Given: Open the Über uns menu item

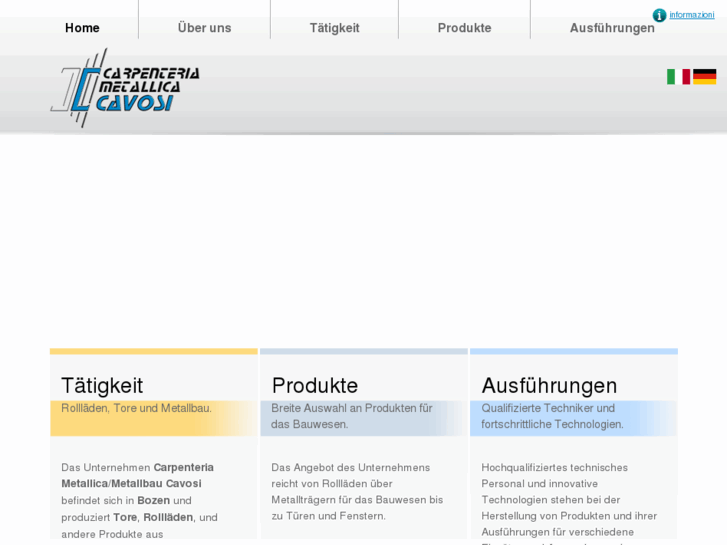Looking at the screenshot, I should [x=204, y=28].
